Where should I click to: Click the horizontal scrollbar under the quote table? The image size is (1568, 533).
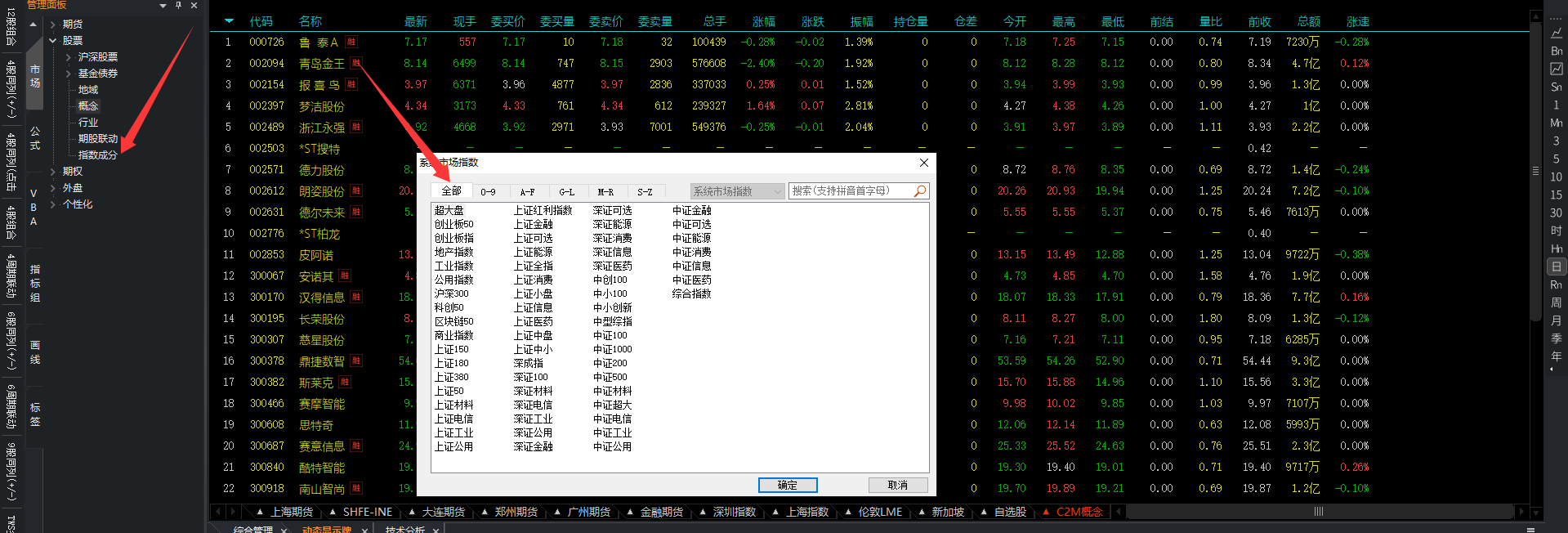tap(1317, 512)
